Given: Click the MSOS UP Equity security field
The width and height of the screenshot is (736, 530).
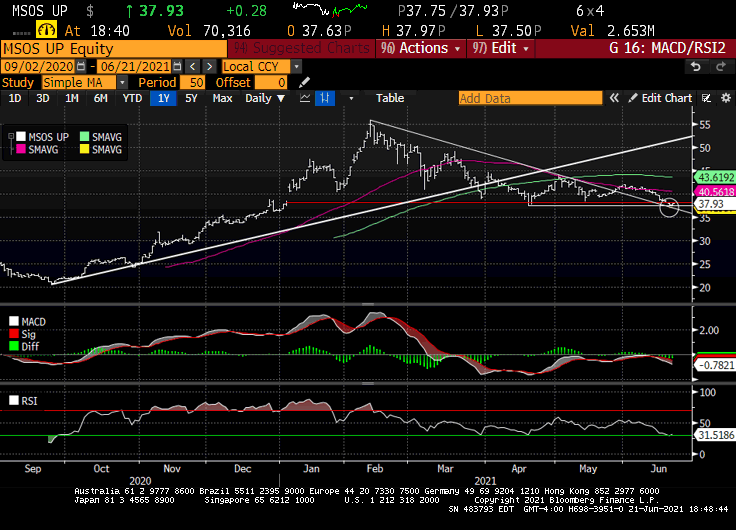Looking at the screenshot, I should (x=114, y=48).
